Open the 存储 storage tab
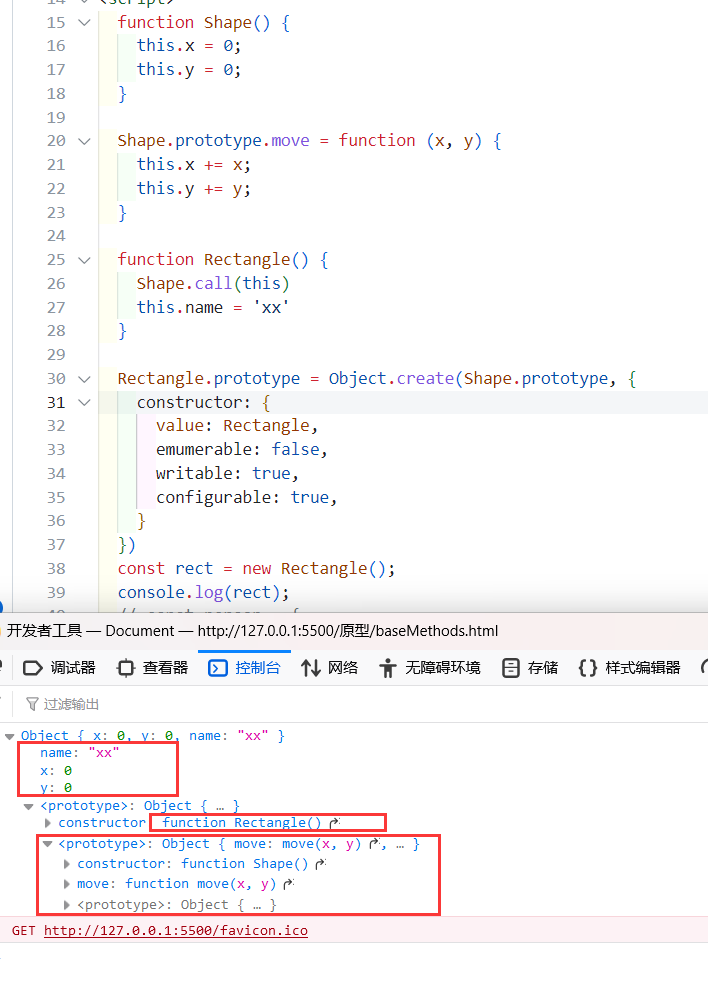708x993 pixels. point(530,667)
